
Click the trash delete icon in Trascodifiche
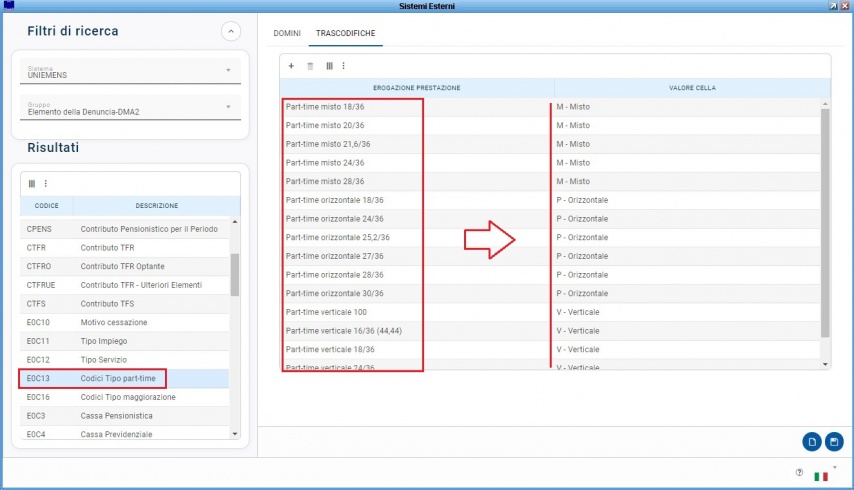(310, 66)
